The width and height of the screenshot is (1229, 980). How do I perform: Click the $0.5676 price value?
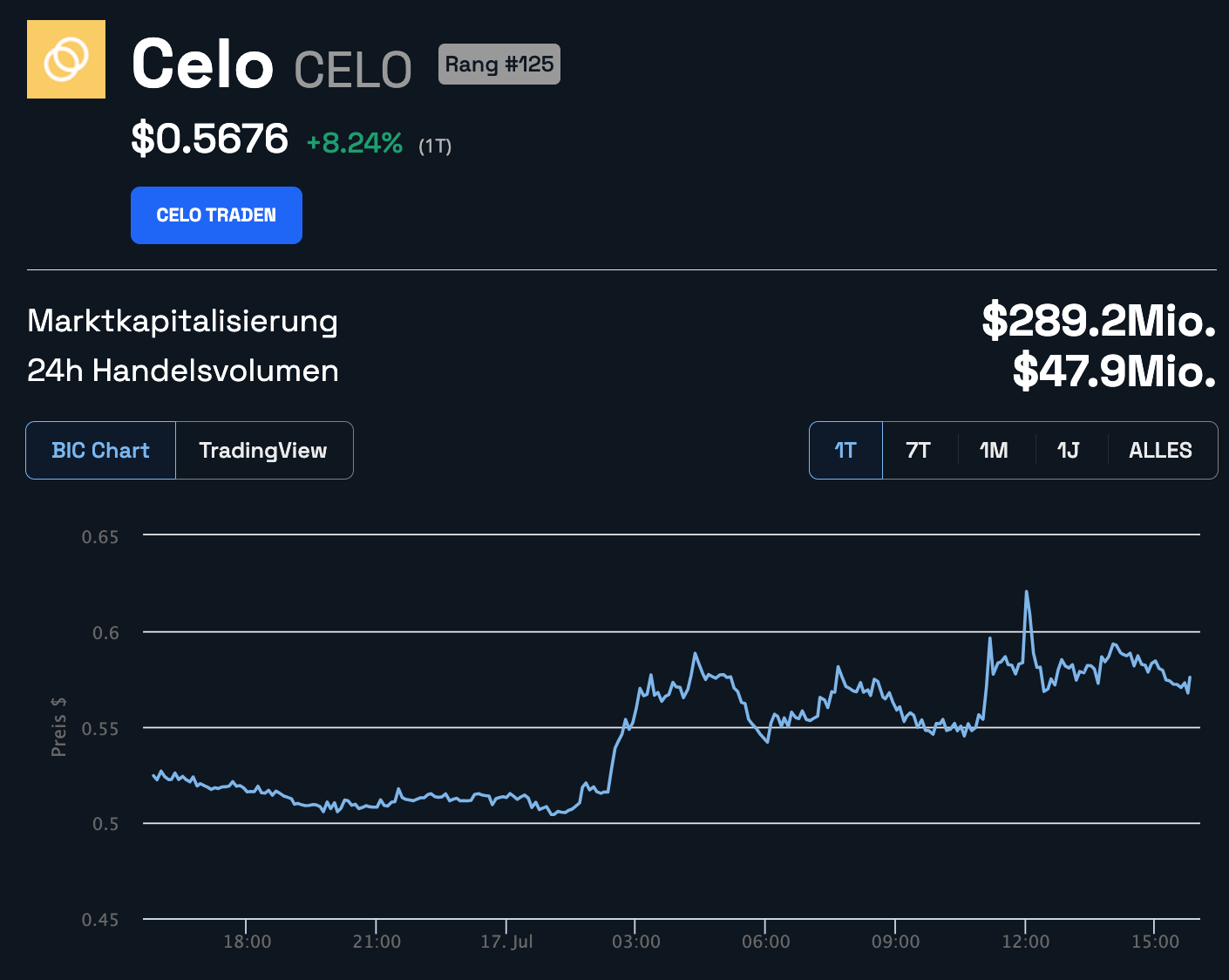[x=209, y=140]
